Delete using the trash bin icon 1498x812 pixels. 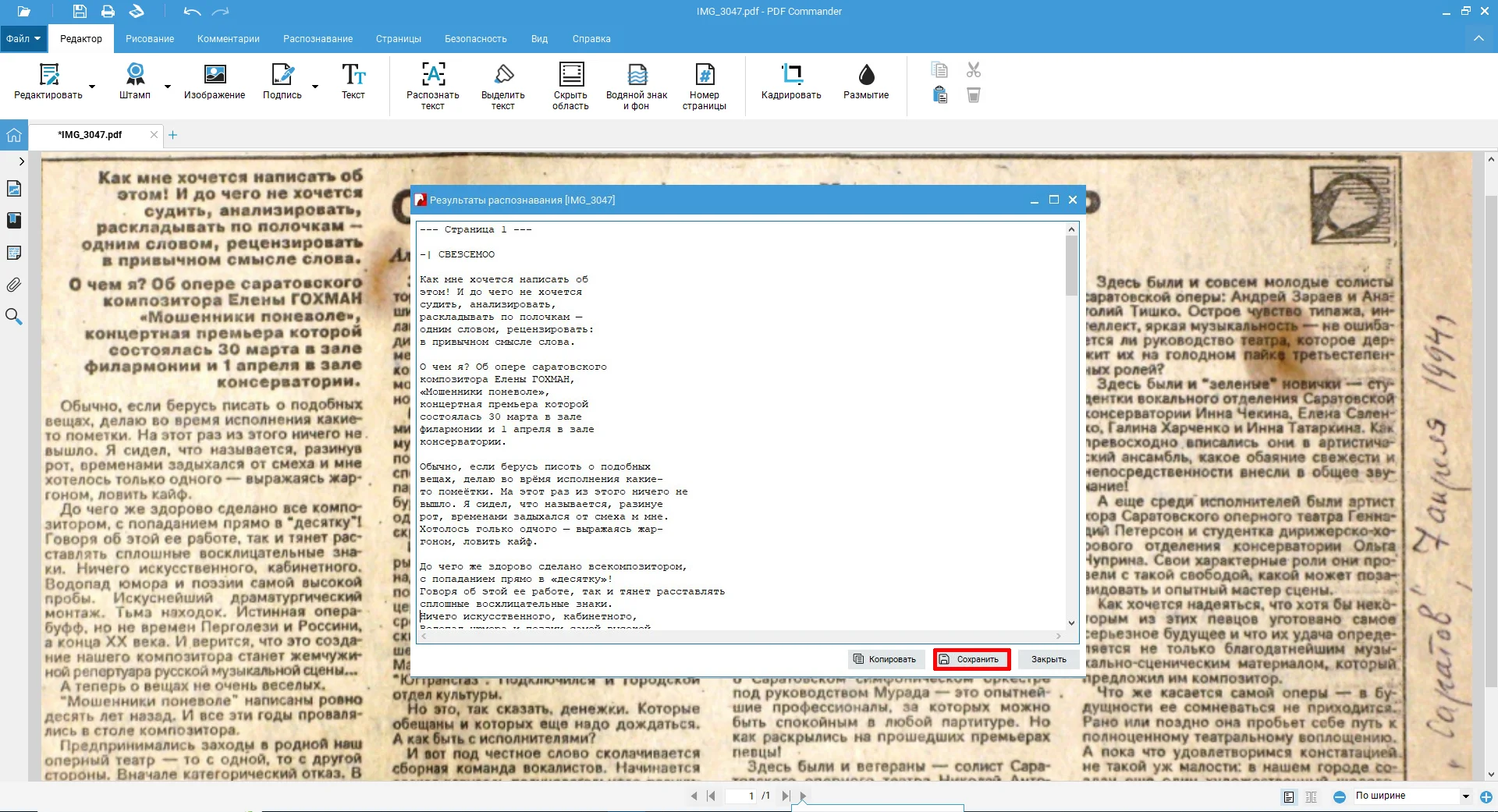(x=973, y=95)
